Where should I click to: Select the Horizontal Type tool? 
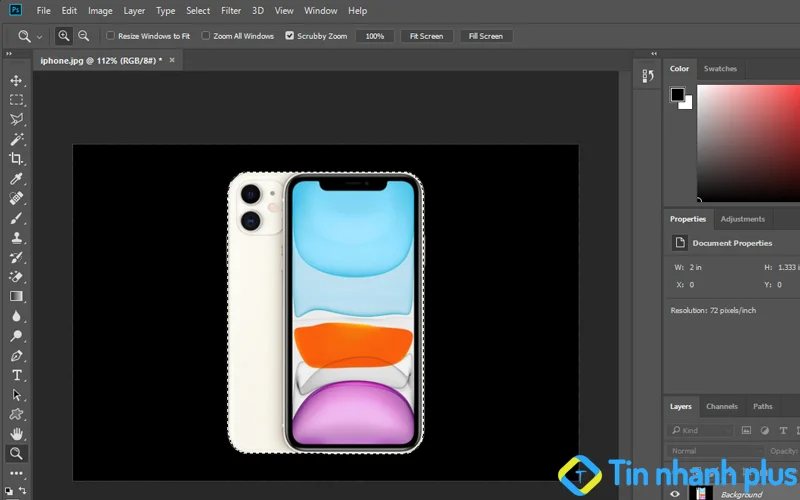(16, 375)
